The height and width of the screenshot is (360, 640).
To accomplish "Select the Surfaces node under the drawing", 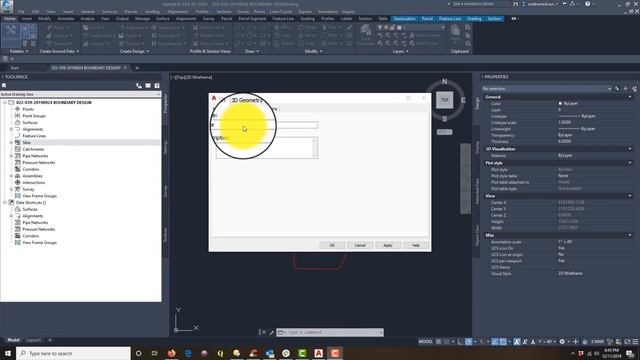I will pyautogui.click(x=30, y=122).
